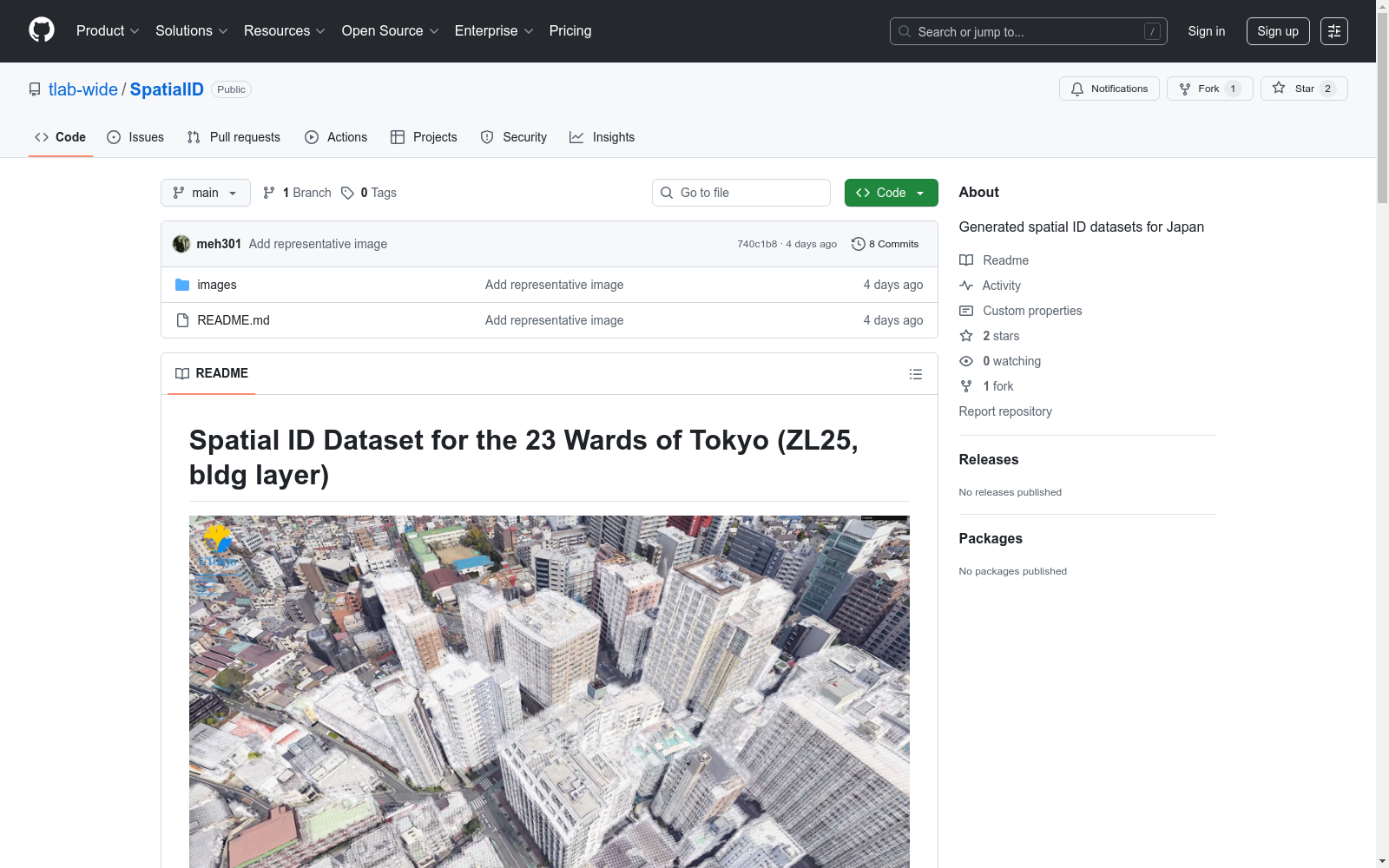This screenshot has width=1389, height=868.
Task: Open the latest commit message link
Action: click(x=318, y=244)
